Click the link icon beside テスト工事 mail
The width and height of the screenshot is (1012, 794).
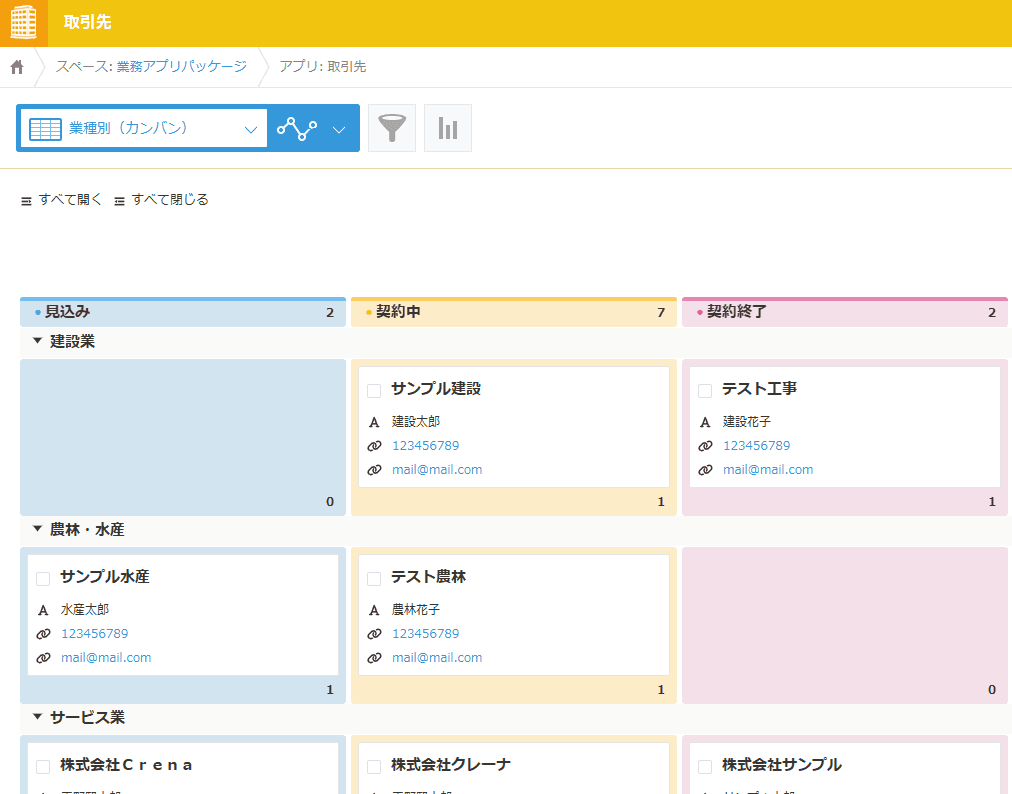point(705,470)
